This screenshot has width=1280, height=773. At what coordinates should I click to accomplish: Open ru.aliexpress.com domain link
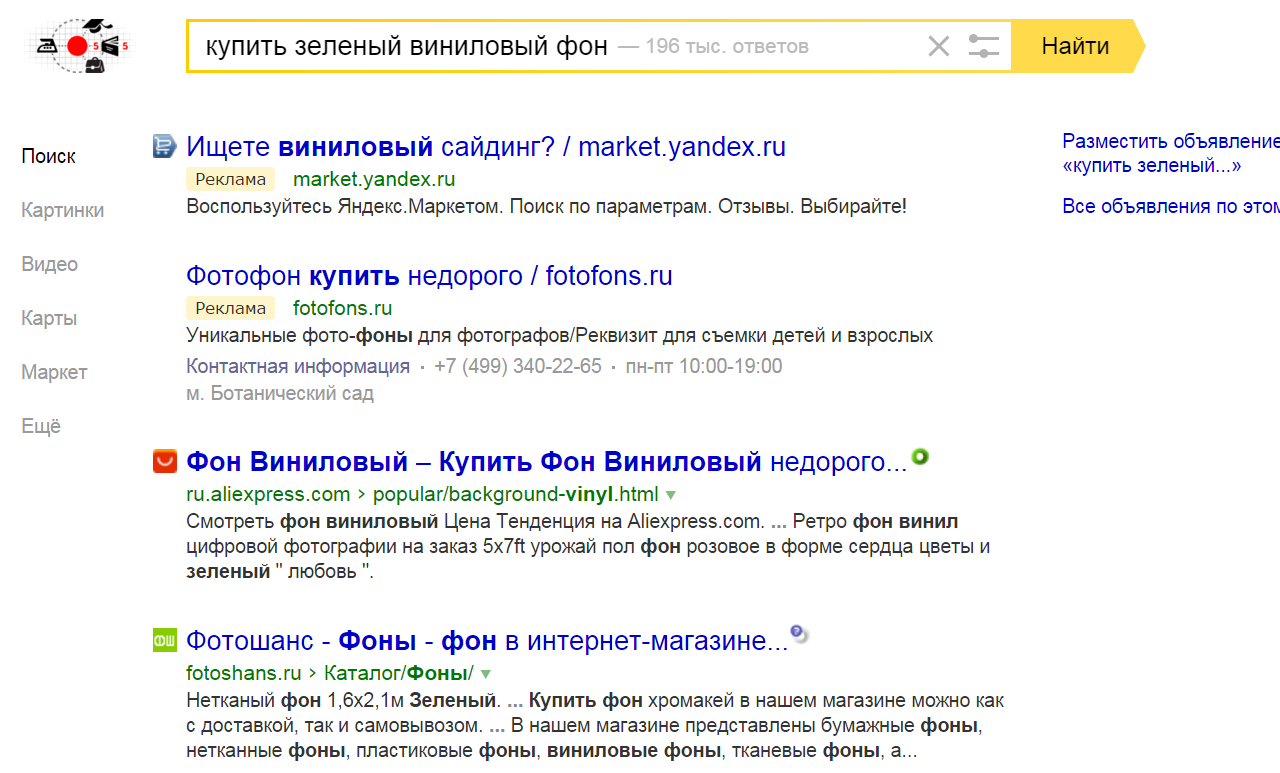pos(268,494)
